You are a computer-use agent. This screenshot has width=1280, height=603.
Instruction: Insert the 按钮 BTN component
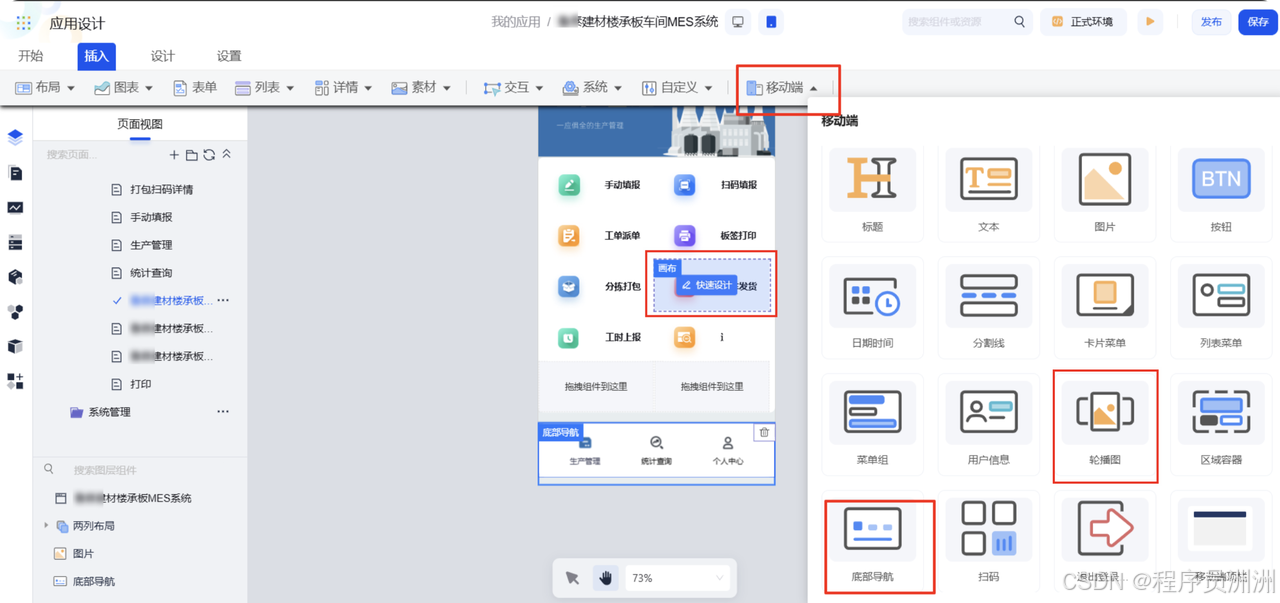1221,191
